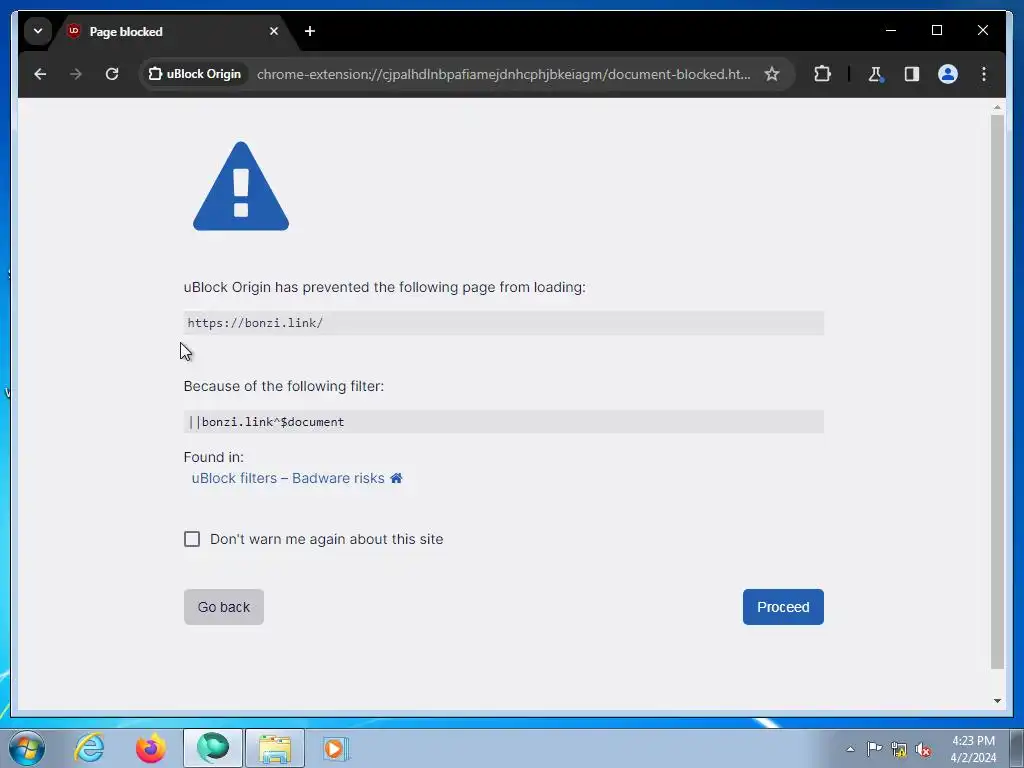This screenshot has height=768, width=1024.
Task: Click the Action Center flag icon
Action: [x=874, y=749]
